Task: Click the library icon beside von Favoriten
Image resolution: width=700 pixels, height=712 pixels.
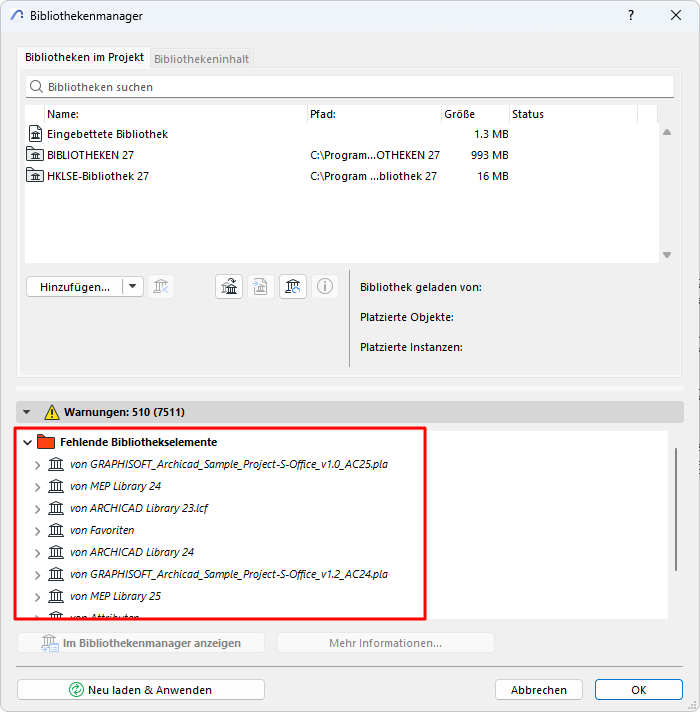Action: [x=56, y=530]
